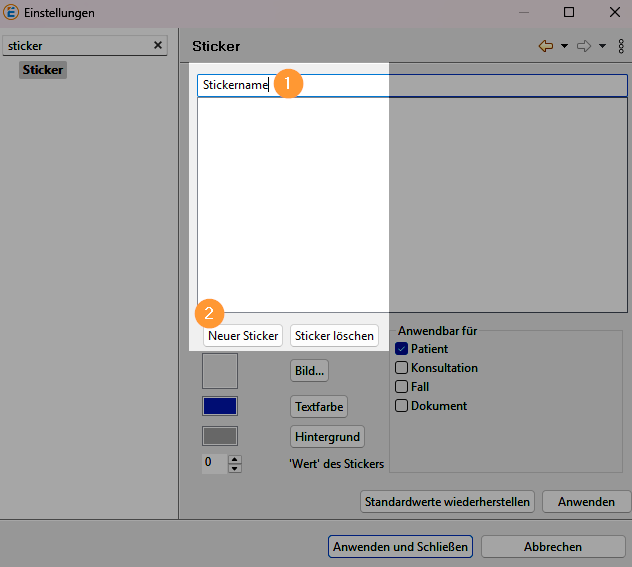Screen dimensions: 632x567
Task: Tick the Fall checkbox
Action: (402, 387)
